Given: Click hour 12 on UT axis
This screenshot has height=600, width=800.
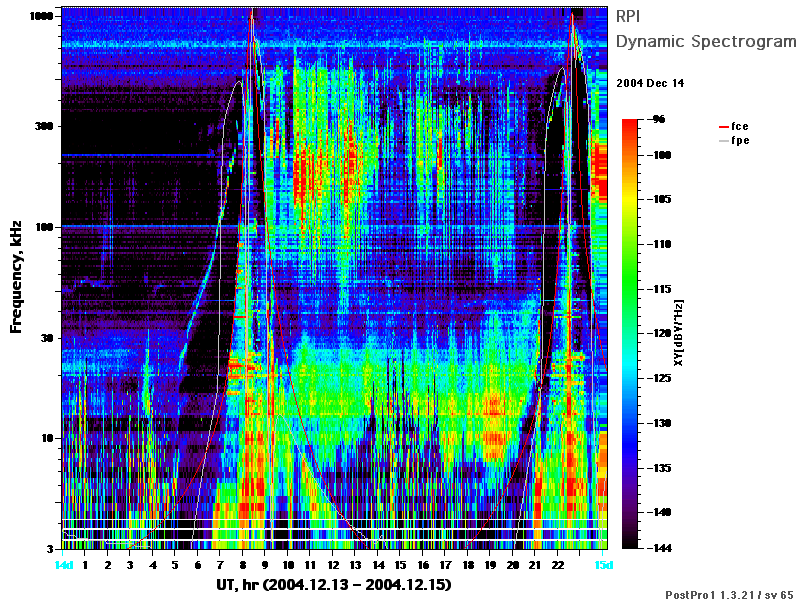Looking at the screenshot, I should (333, 565).
